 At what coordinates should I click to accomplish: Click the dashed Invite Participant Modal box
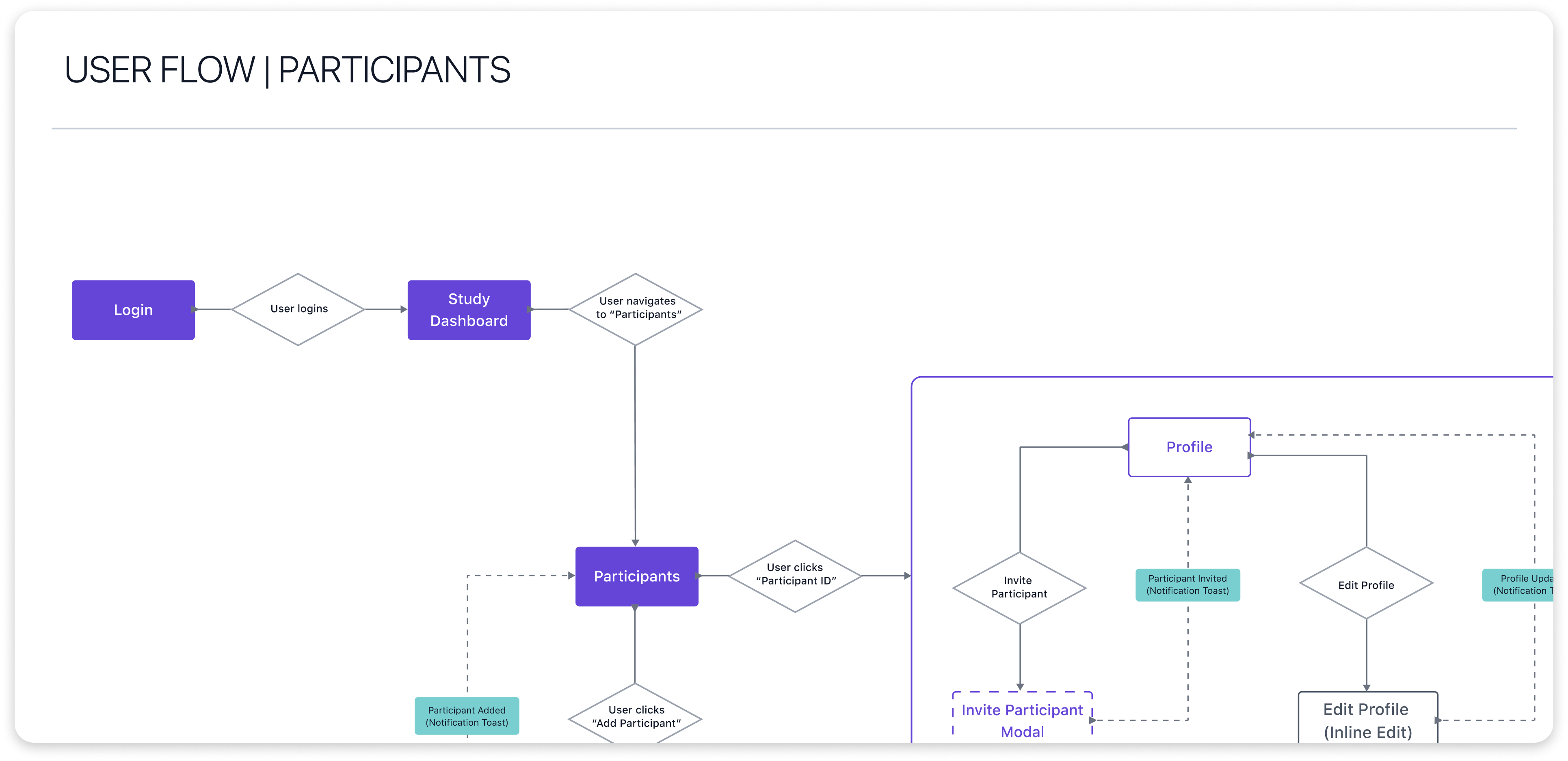[x=1022, y=720]
